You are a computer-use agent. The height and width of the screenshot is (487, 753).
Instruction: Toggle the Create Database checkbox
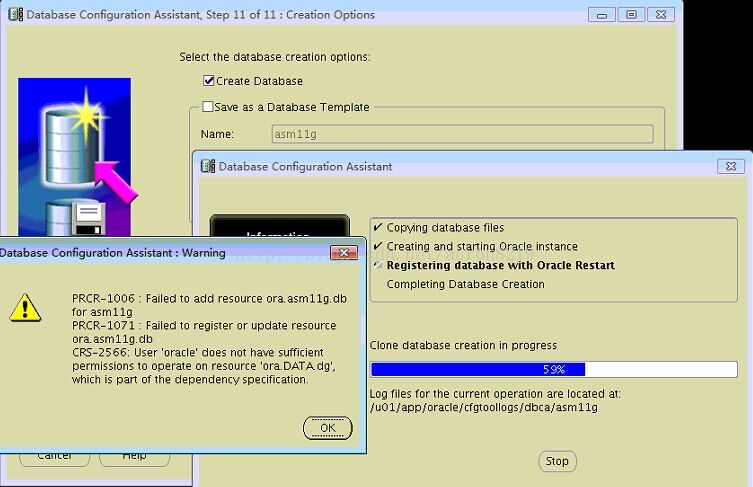click(208, 81)
